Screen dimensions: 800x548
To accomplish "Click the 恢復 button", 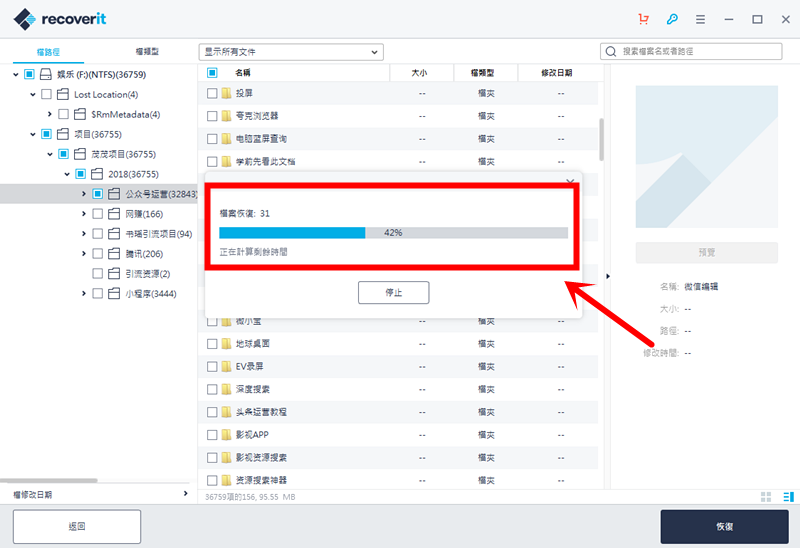I will pyautogui.click(x=724, y=527).
